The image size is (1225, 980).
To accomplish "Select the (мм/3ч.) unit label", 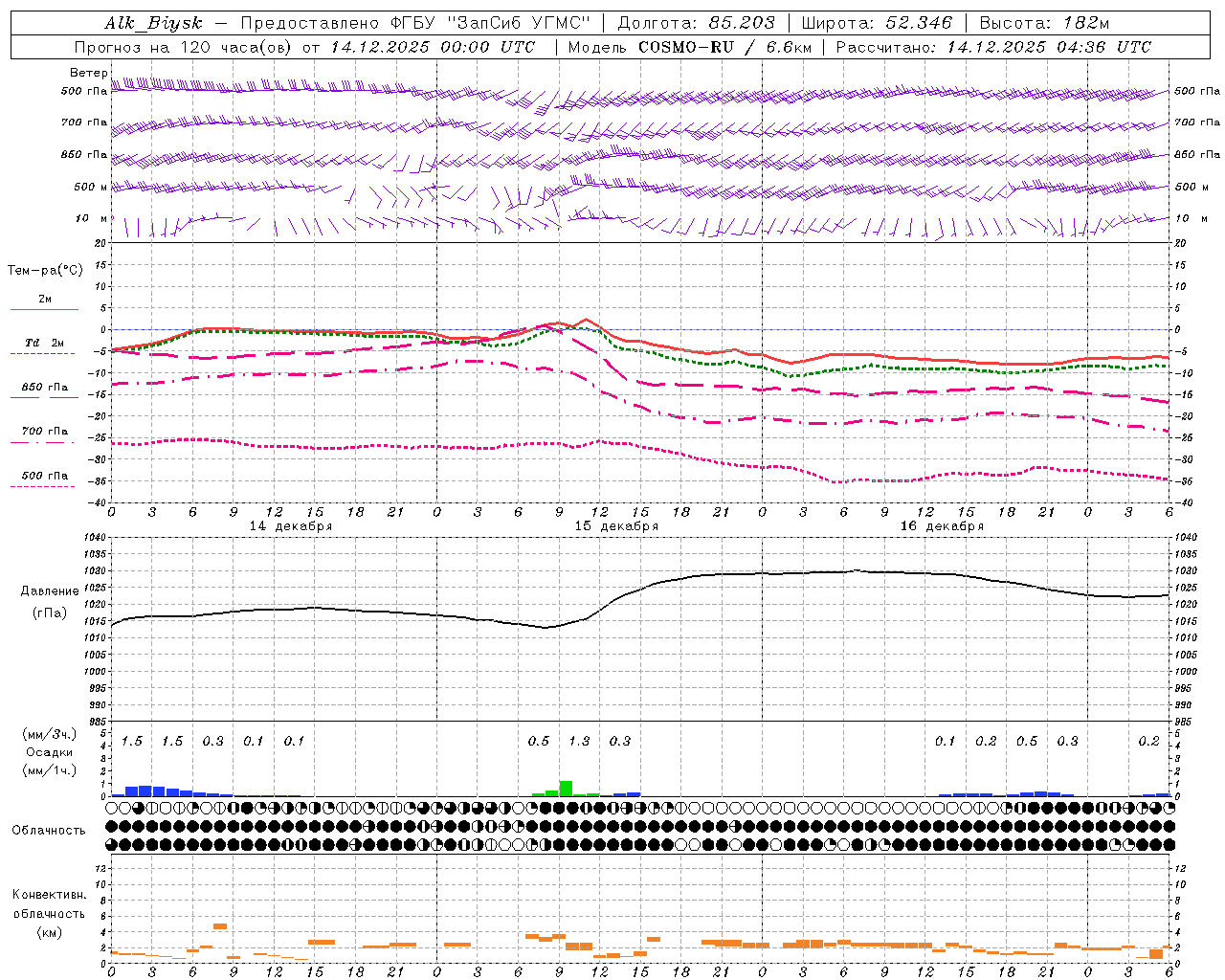I will pos(50,734).
